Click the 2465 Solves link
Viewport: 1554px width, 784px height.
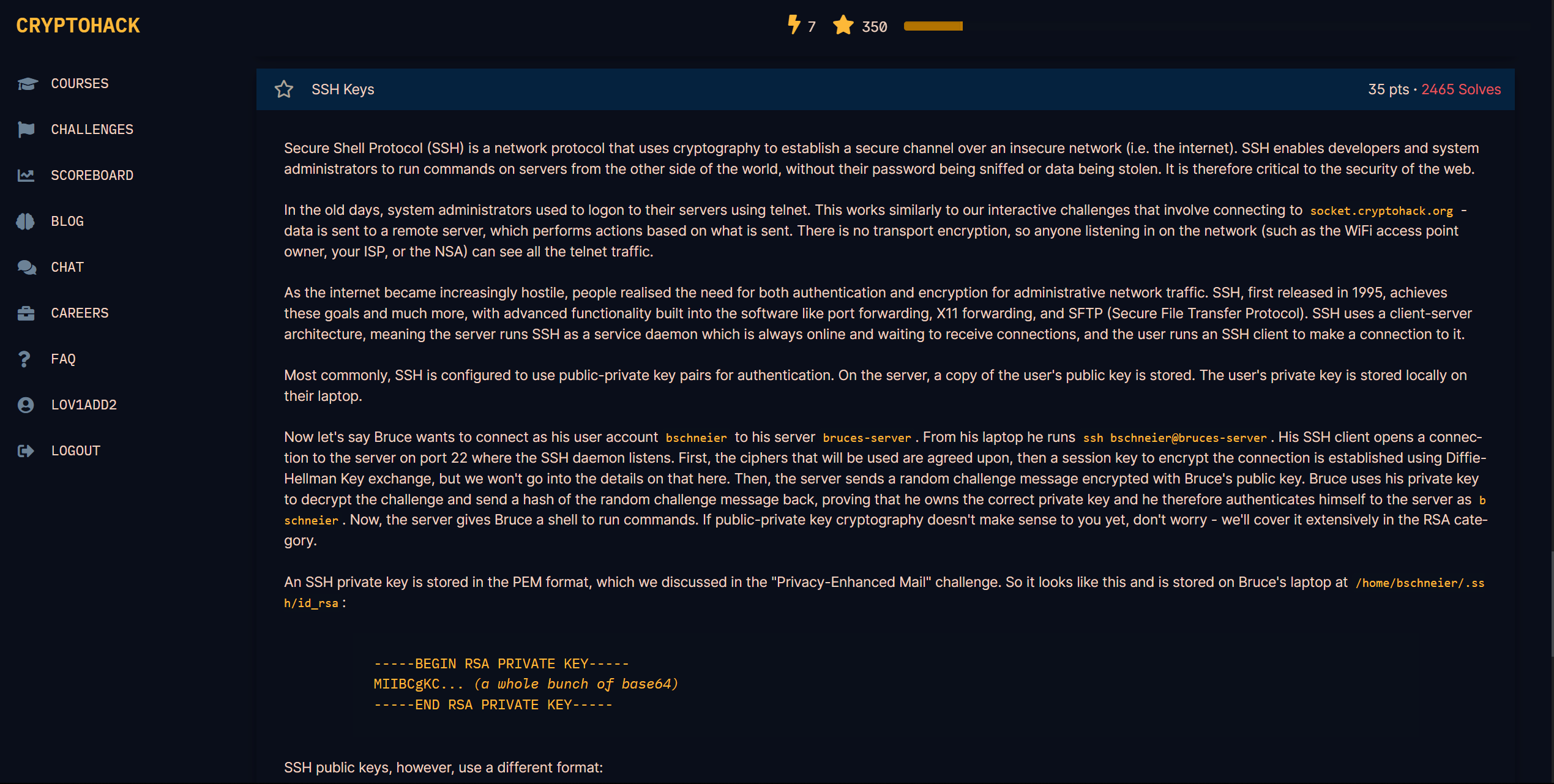pyautogui.click(x=1460, y=89)
